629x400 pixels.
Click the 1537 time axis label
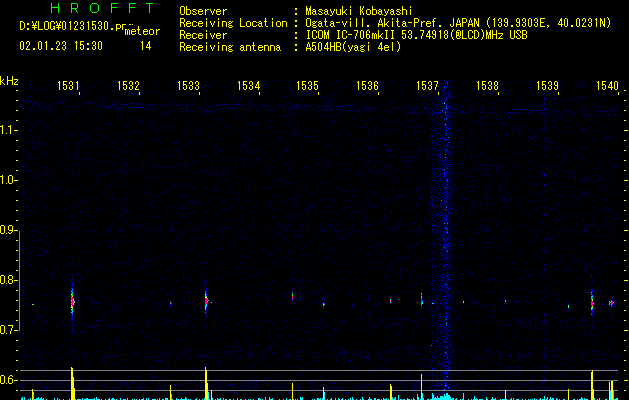tap(427, 85)
